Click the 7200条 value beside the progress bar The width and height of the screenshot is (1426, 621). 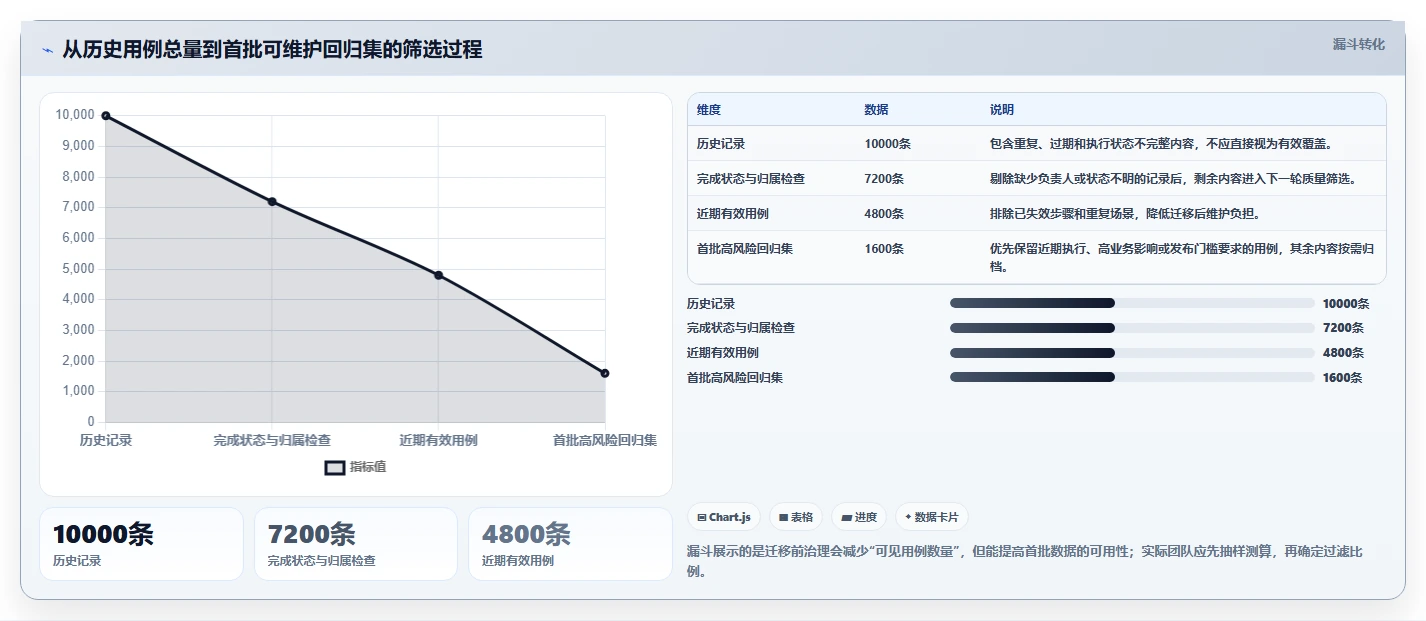coord(1342,328)
